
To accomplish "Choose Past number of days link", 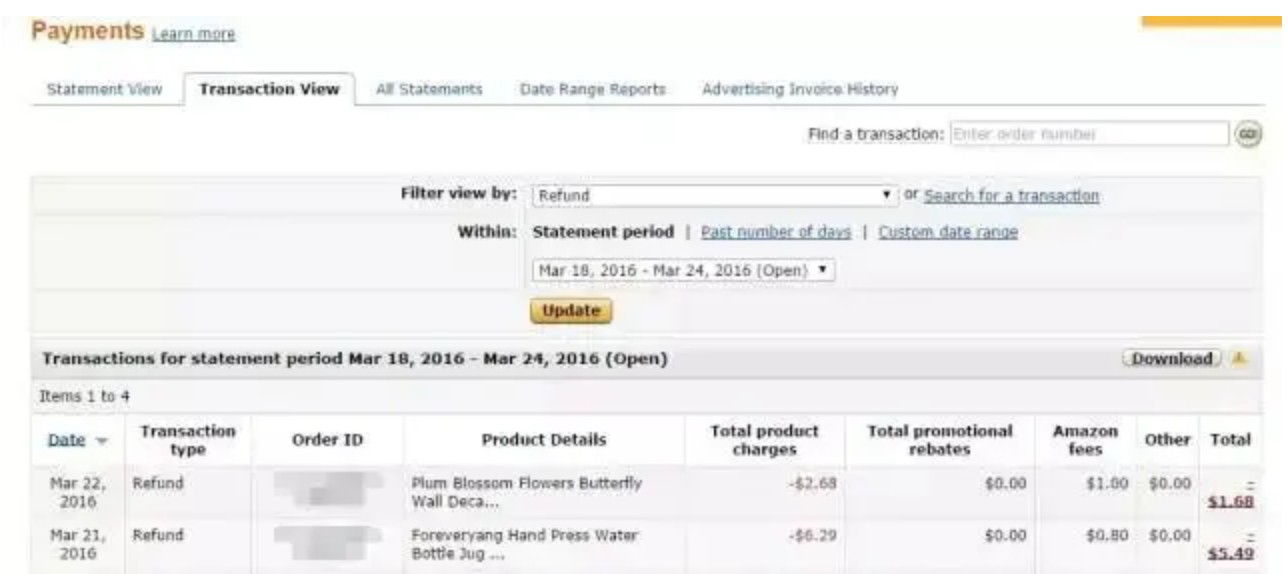I will point(776,232).
